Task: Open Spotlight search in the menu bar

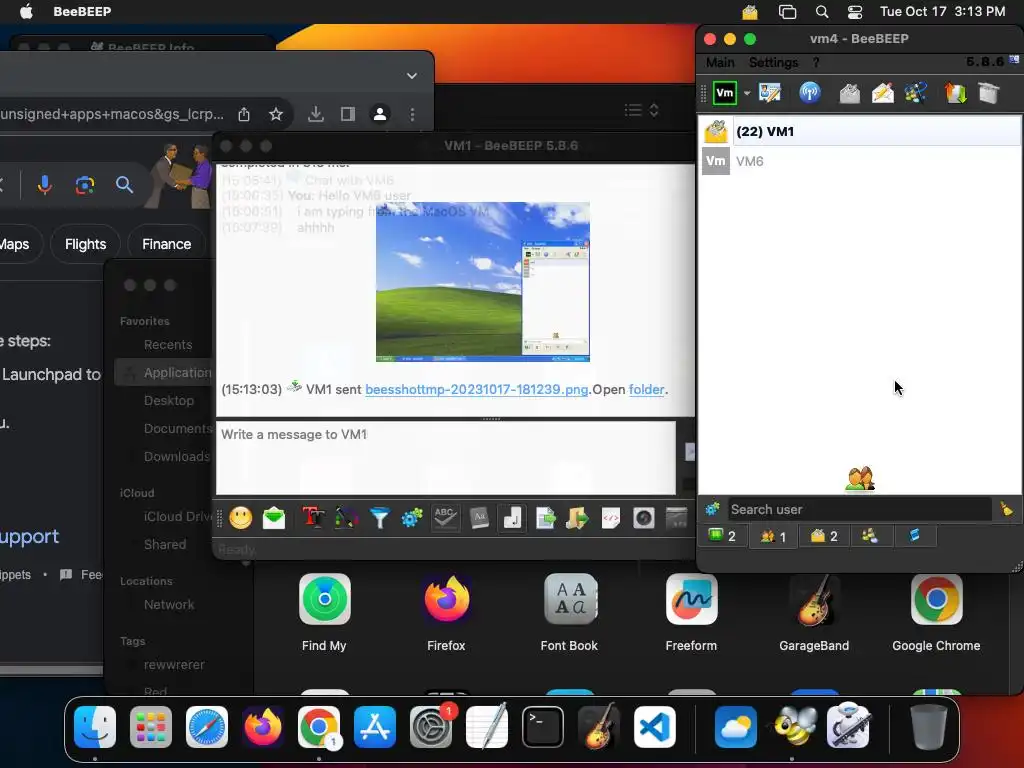Action: pos(822,12)
